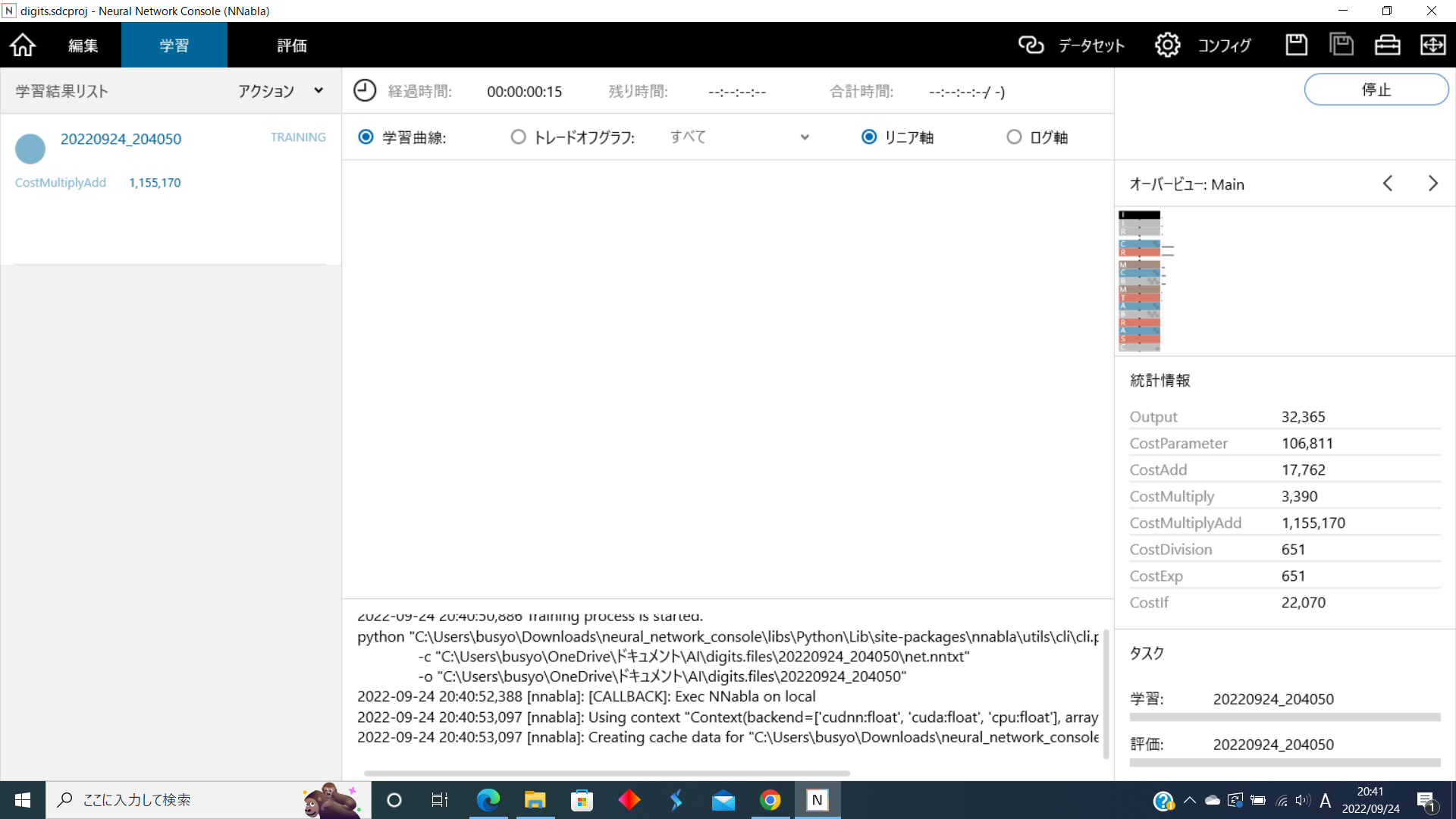The image size is (1456, 819).
Task: Open the Neural Network Console taskbar icon
Action: pos(817,800)
